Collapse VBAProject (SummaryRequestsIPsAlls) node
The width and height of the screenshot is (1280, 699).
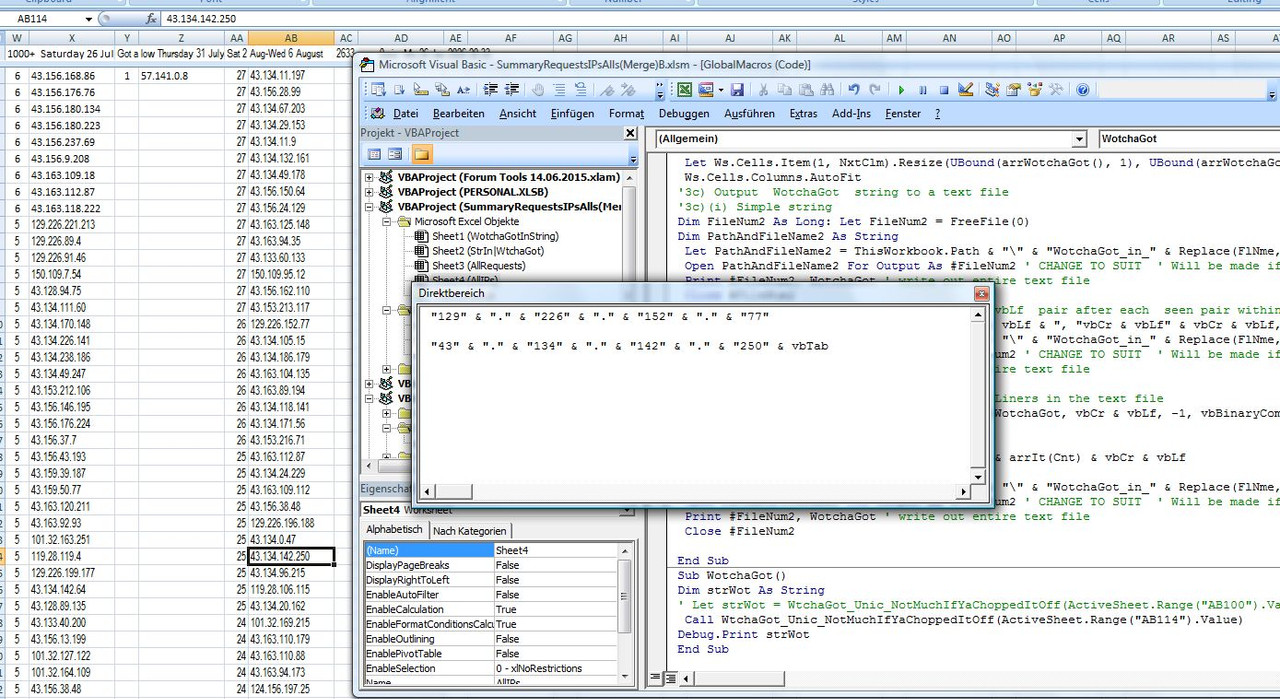(369, 207)
